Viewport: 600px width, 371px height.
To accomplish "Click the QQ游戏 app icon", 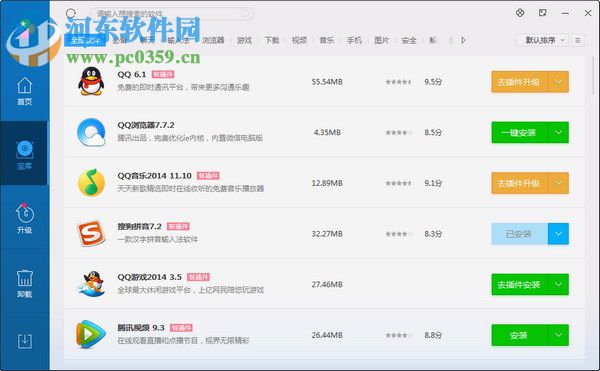I will coord(91,284).
